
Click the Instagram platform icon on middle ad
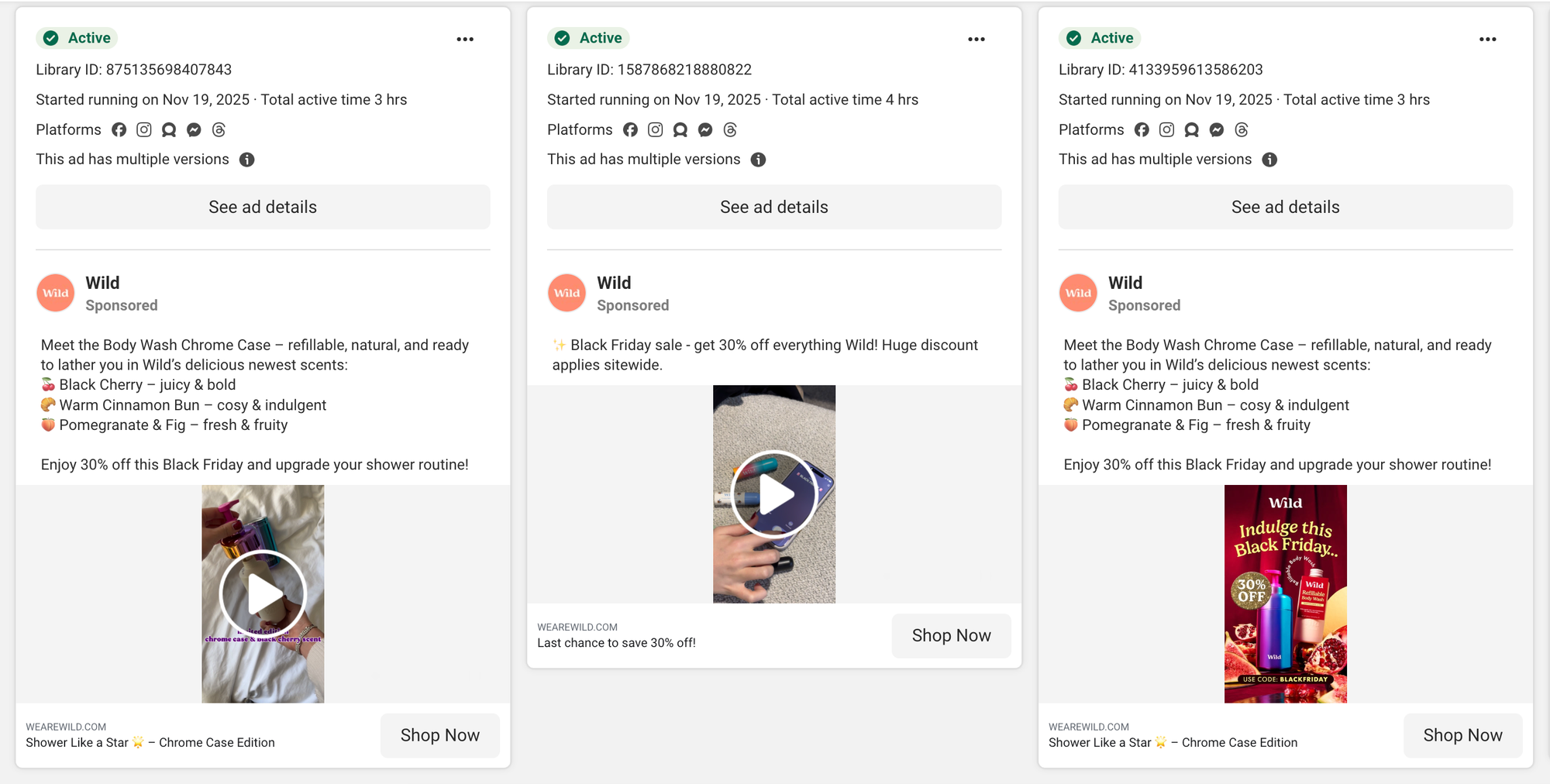point(656,130)
